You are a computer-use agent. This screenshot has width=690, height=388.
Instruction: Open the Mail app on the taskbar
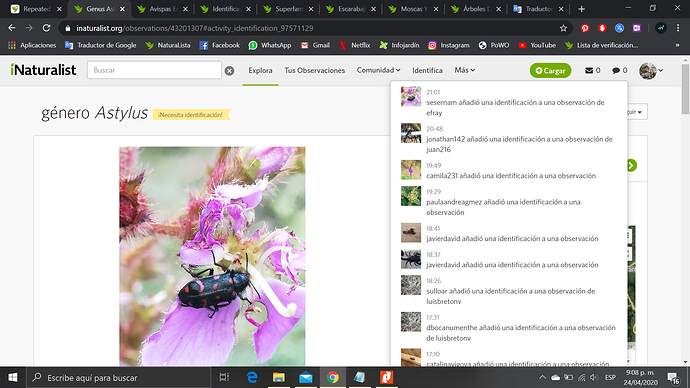pyautogui.click(x=306, y=377)
